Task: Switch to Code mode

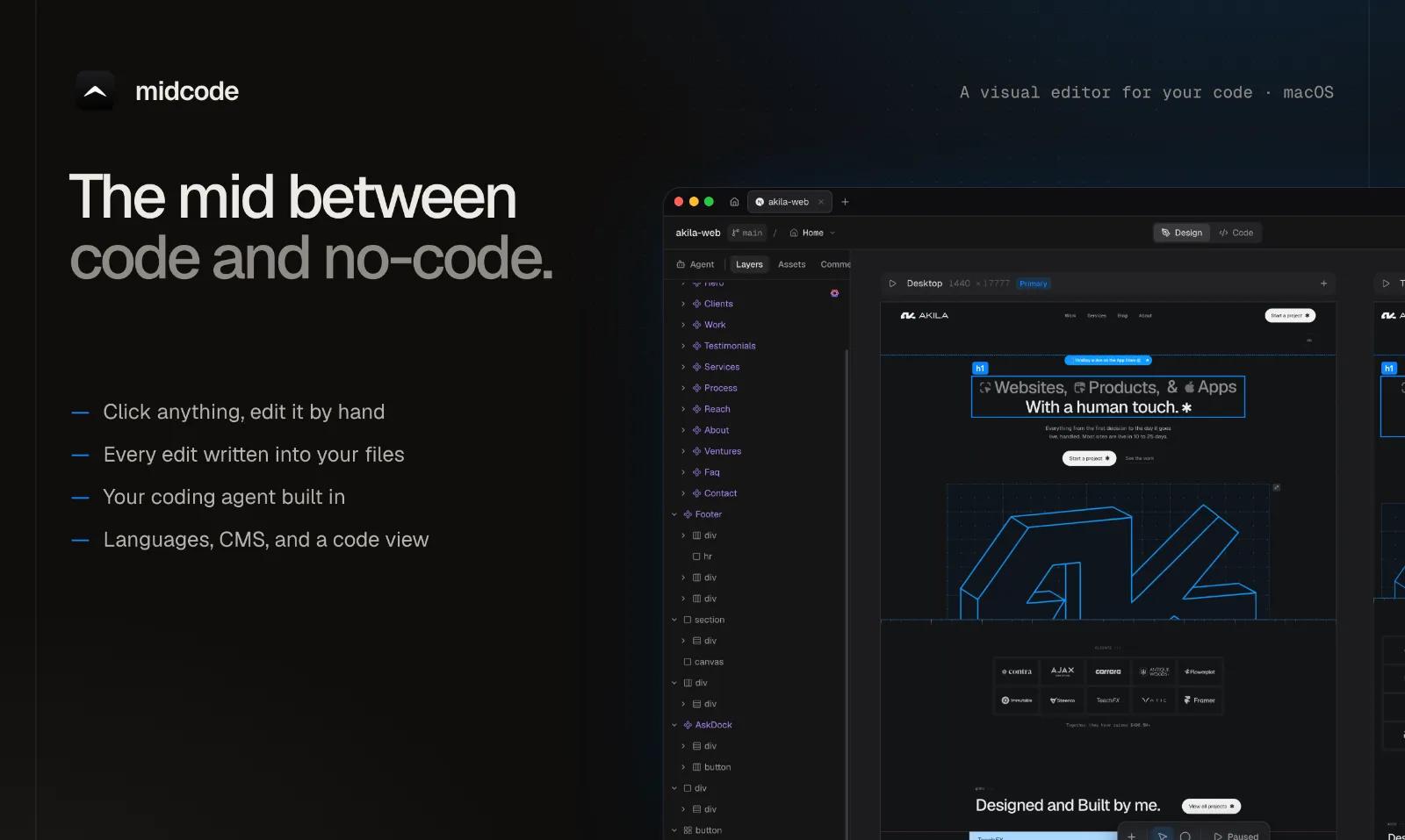Action: coord(1236,233)
